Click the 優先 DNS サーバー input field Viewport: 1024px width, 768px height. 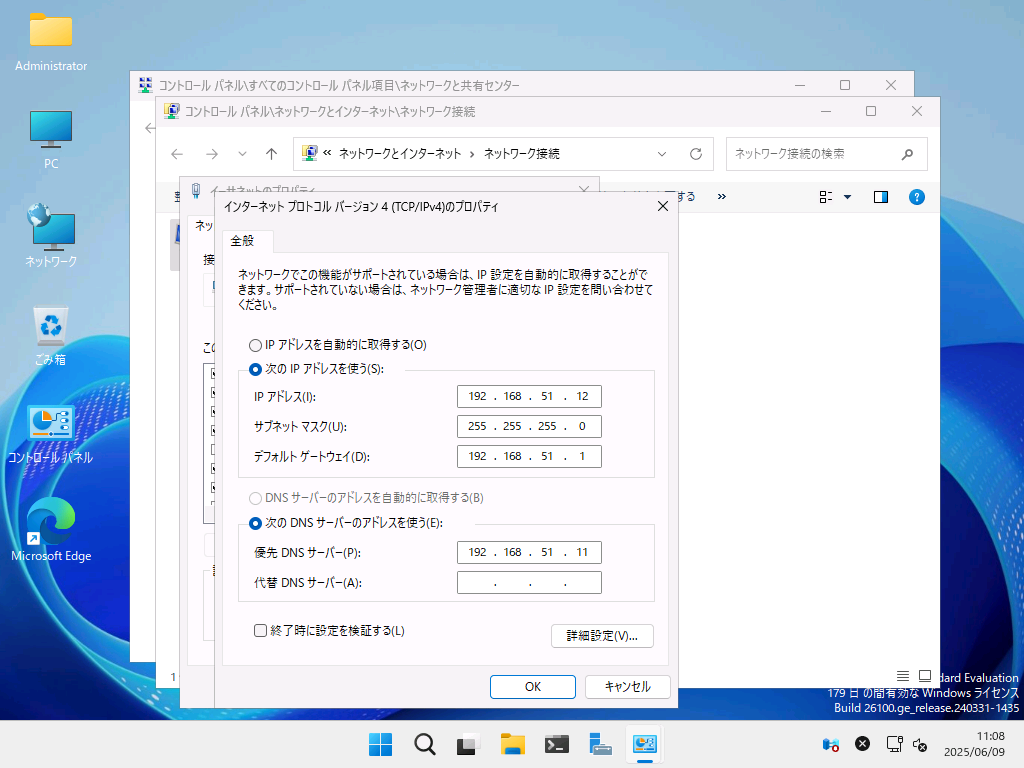[529, 552]
